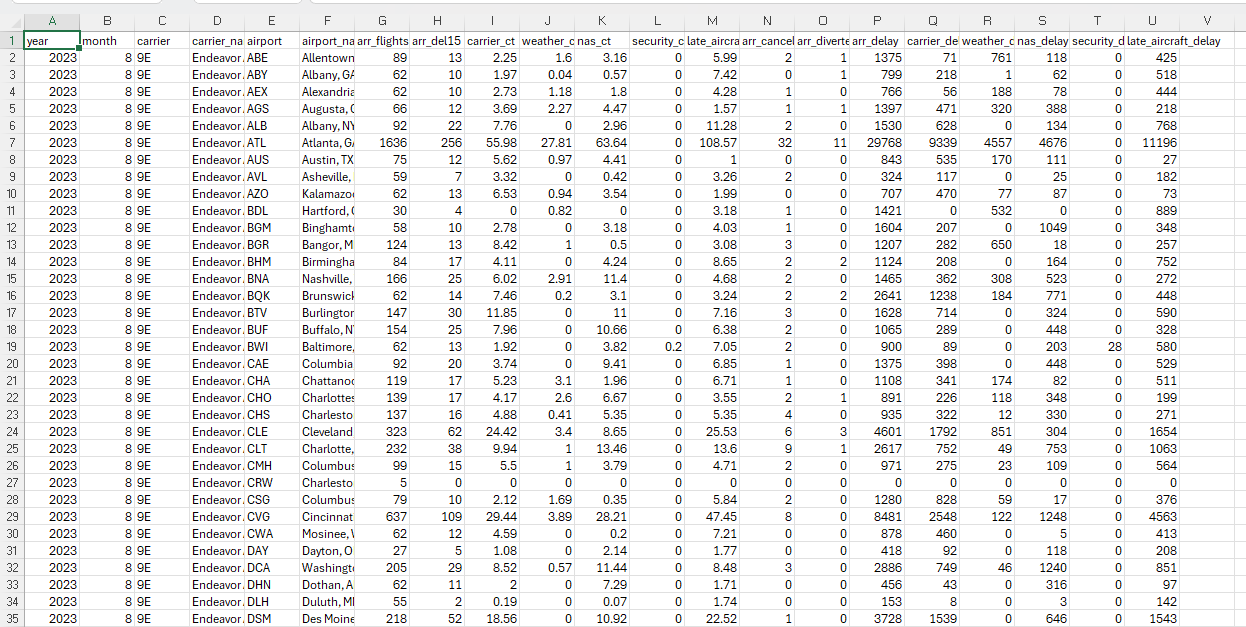Click the 'Duluth, MI' airport name cell

(326, 601)
